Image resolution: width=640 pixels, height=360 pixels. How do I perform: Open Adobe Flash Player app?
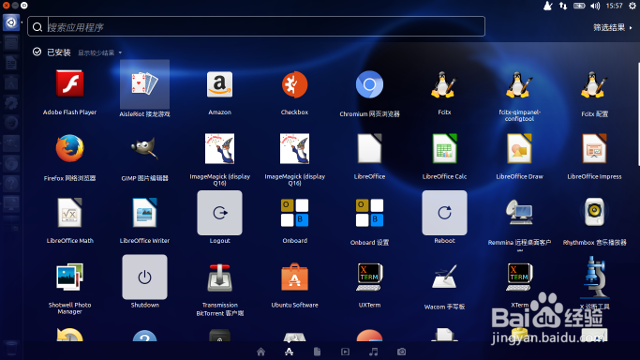(70, 84)
